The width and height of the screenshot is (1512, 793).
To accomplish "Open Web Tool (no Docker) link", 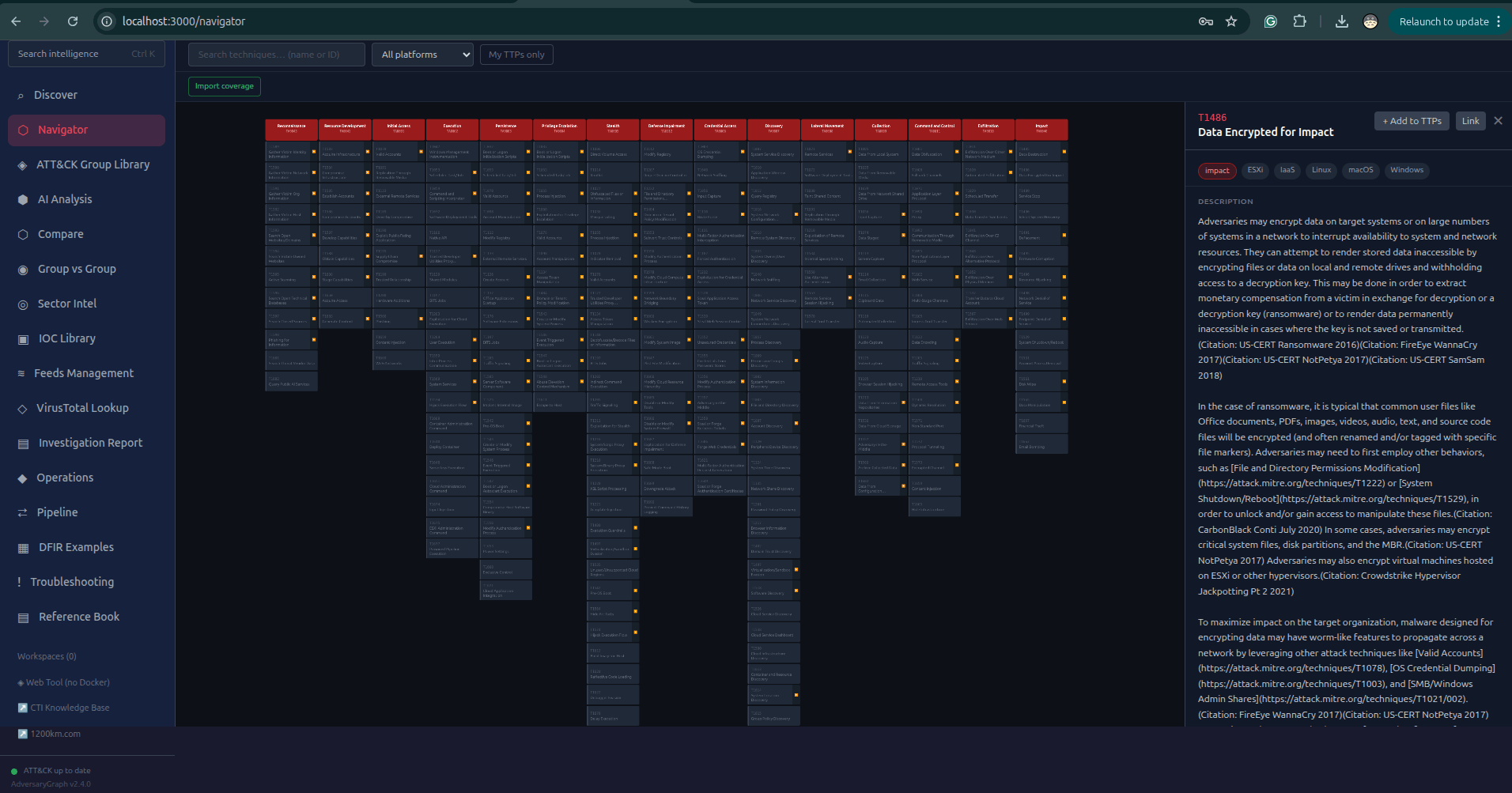I will [x=63, y=682].
